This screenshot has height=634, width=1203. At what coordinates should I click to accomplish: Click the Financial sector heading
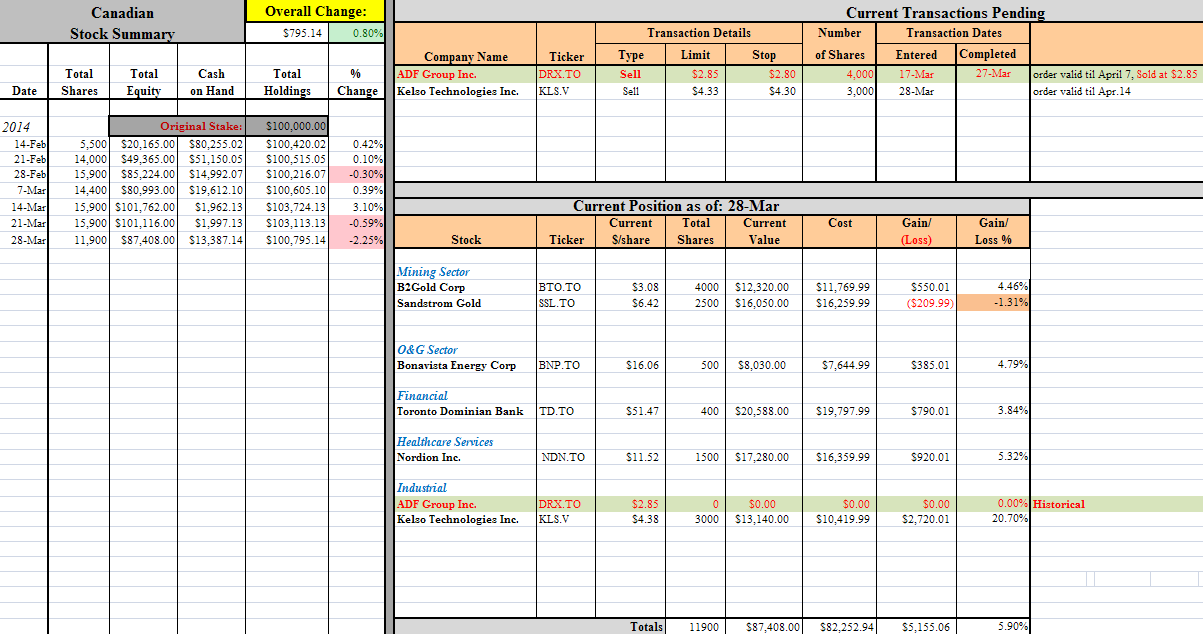[422, 396]
